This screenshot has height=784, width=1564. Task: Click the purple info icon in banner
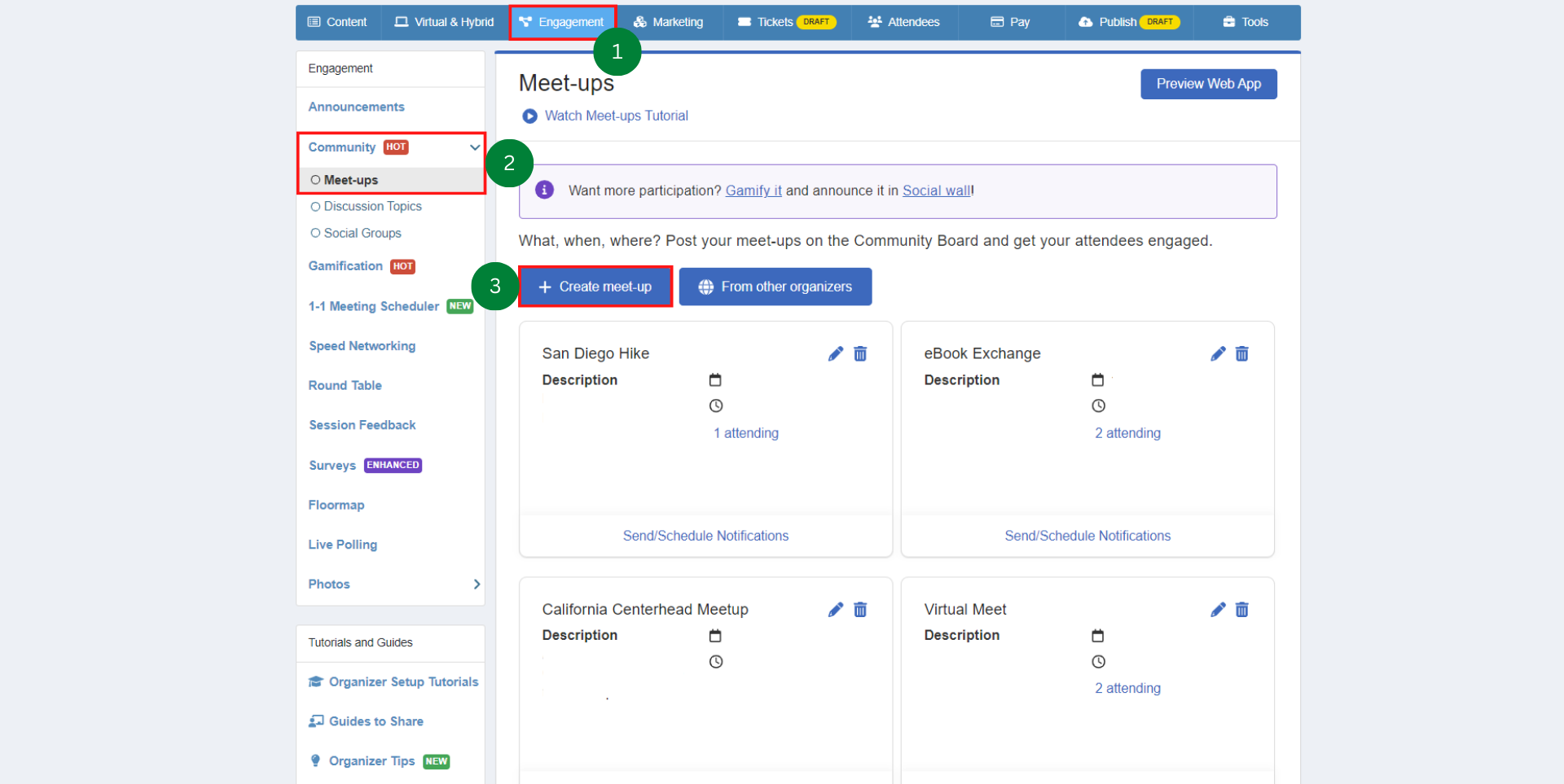(544, 190)
